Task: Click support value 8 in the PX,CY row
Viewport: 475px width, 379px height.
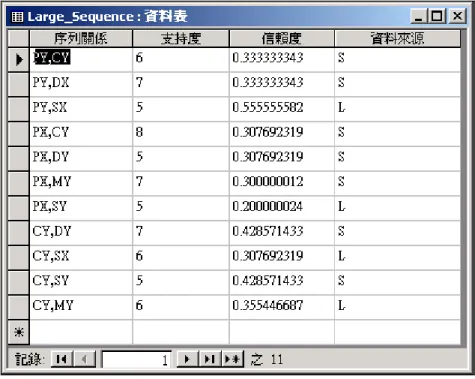Action: (x=181, y=134)
